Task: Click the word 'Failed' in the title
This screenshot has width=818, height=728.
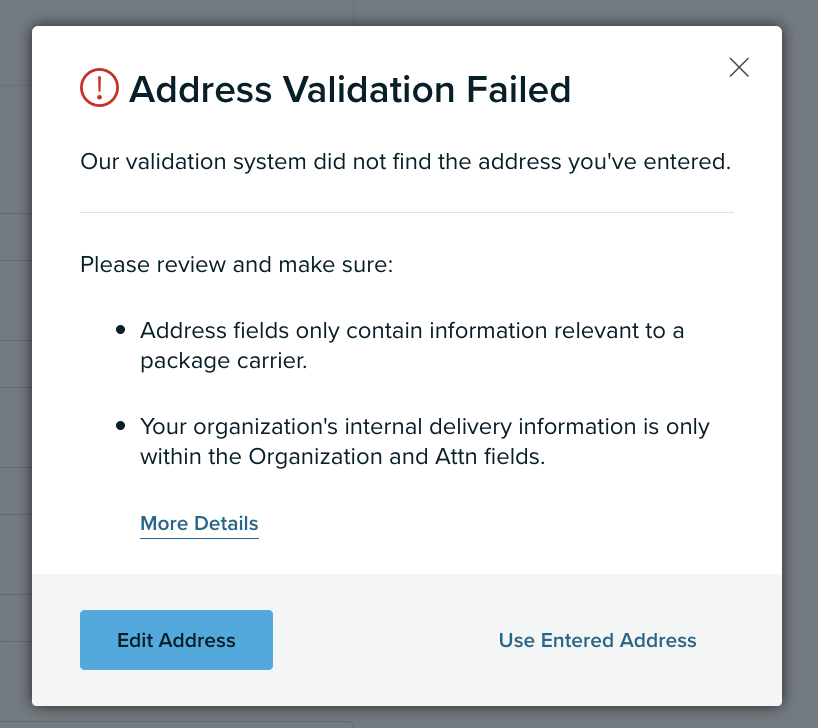Action: click(519, 89)
